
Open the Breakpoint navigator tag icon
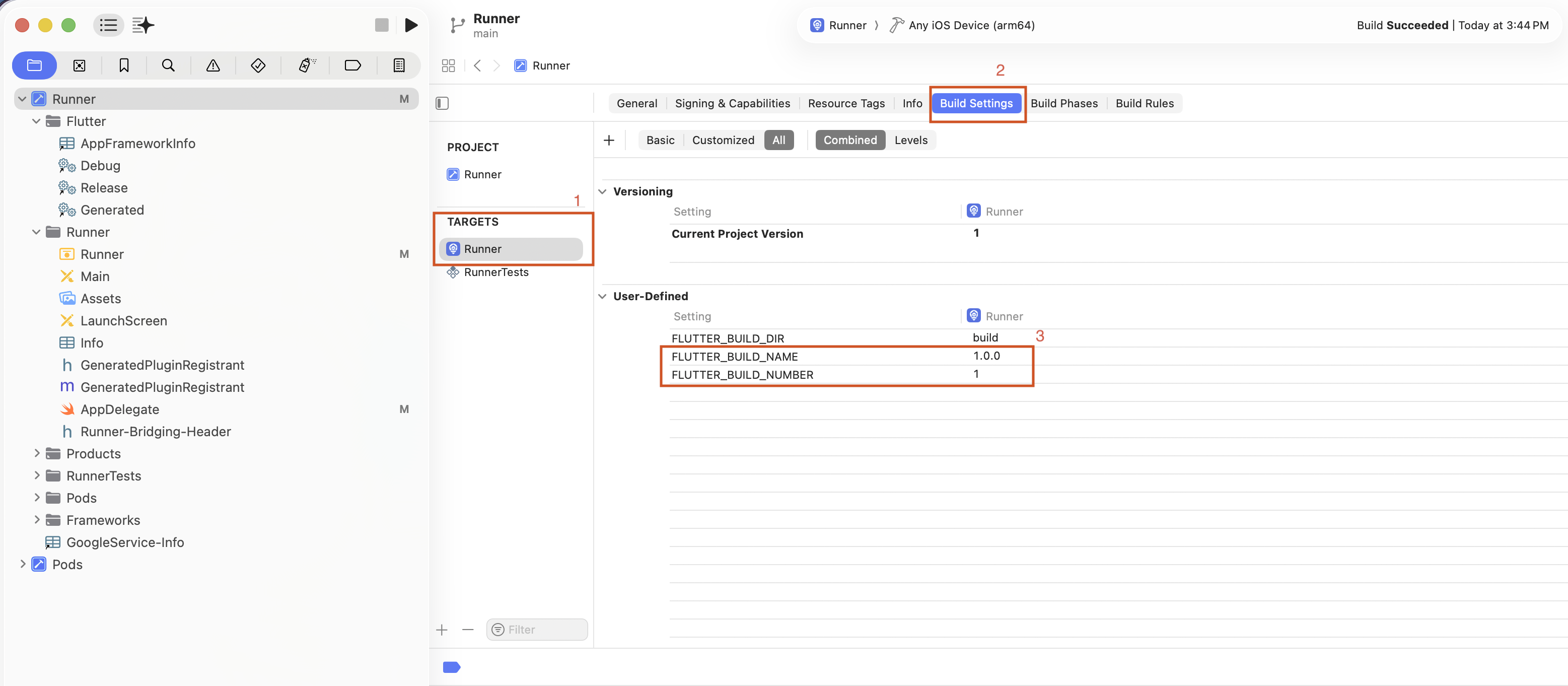click(x=353, y=65)
